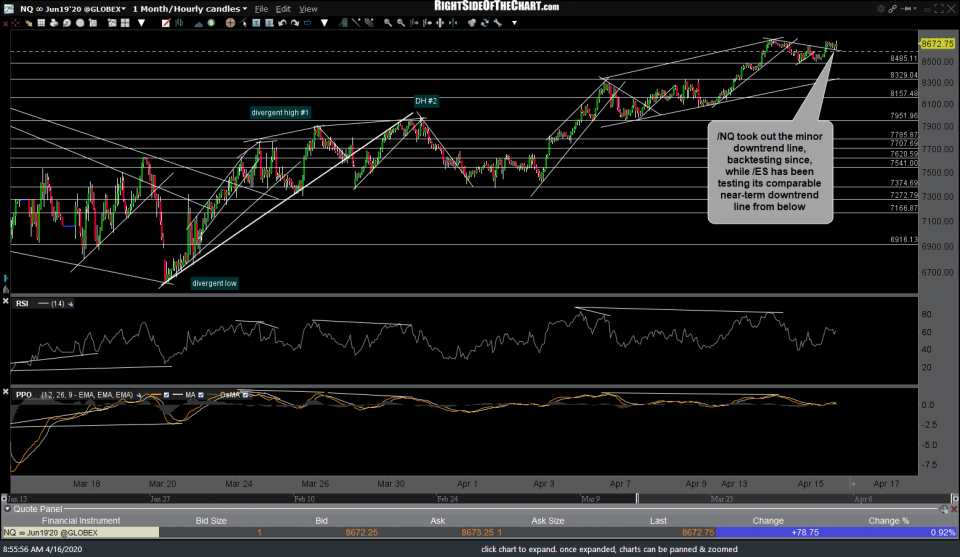Viewport: 960px width, 557px height.
Task: Open the File menu
Action: [261, 9]
